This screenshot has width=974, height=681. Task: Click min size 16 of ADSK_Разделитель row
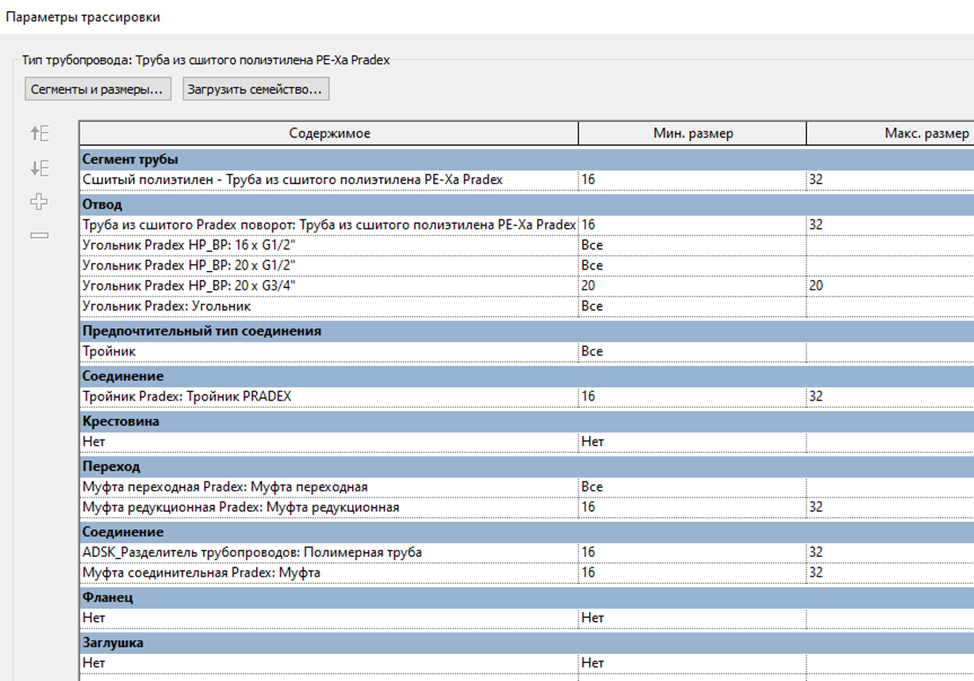click(693, 552)
